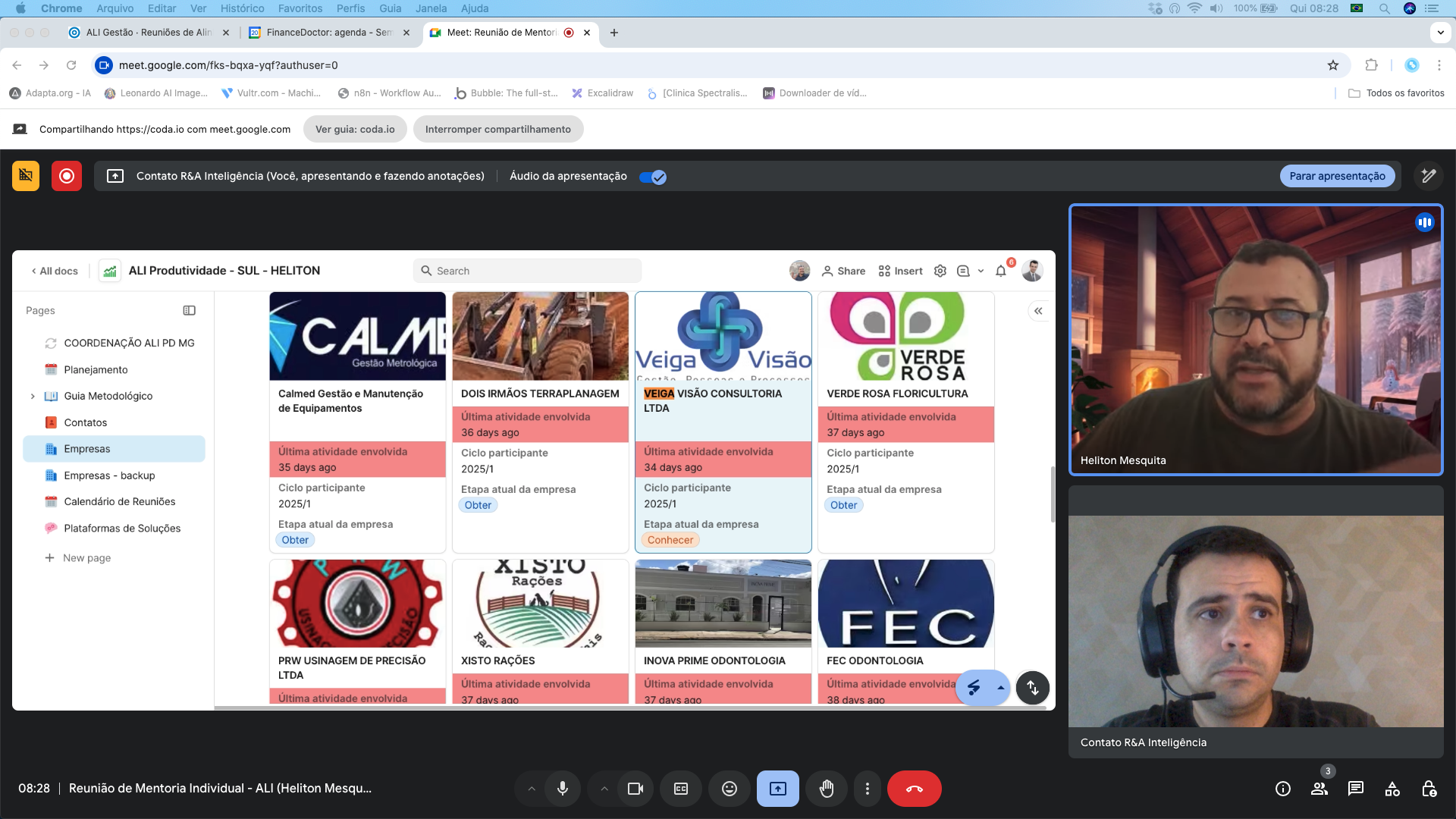Toggle Áudio da apresentação switch
The height and width of the screenshot is (819, 1456).
point(652,177)
